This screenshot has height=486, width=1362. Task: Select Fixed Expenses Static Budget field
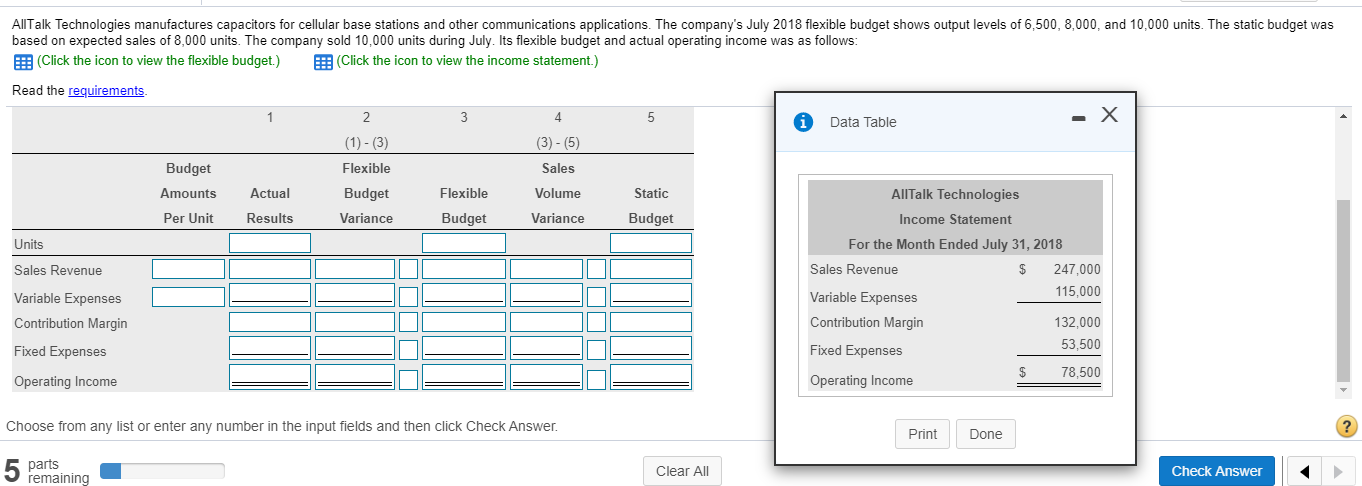tap(651, 348)
